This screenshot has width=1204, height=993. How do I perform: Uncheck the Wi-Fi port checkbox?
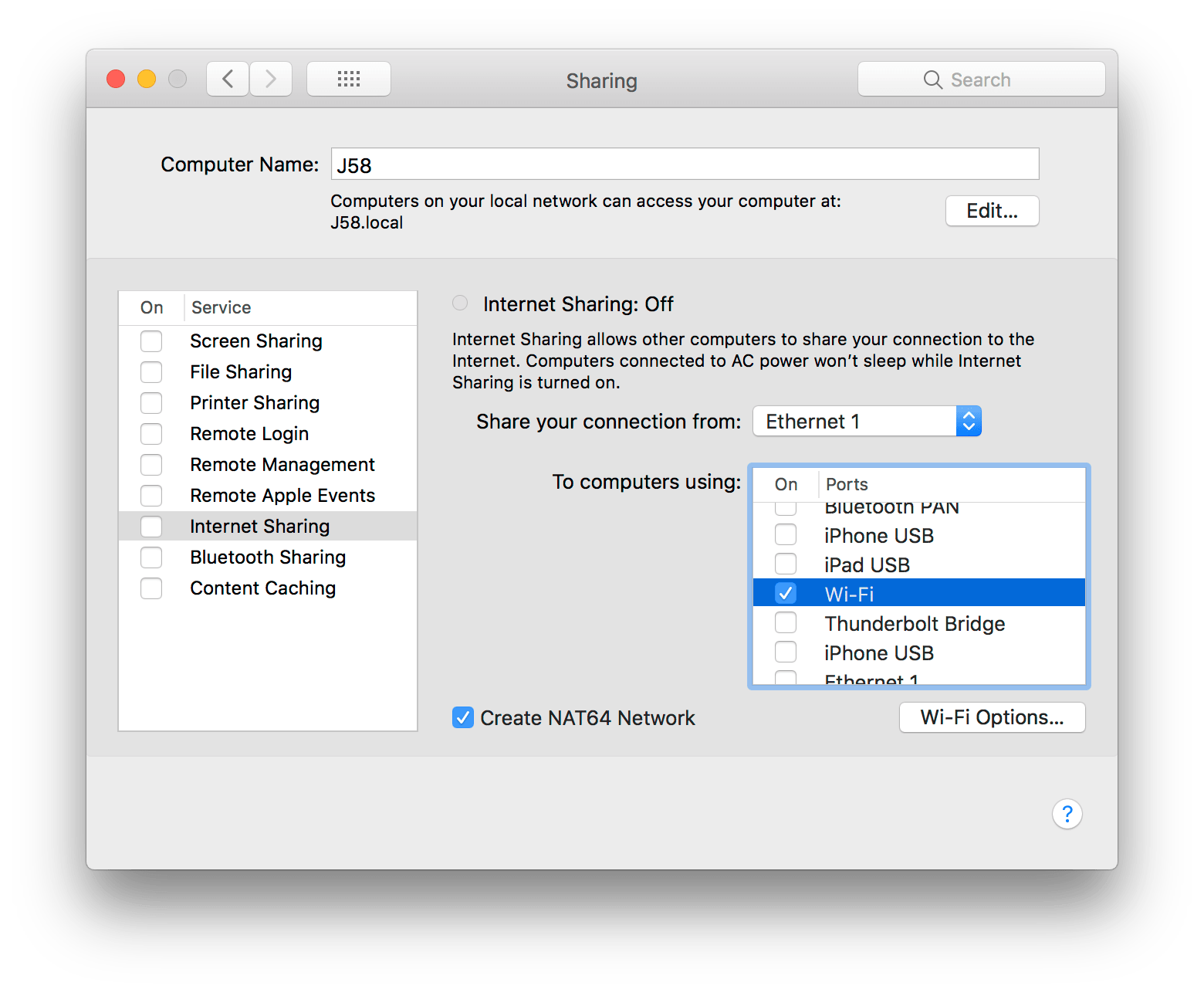[x=786, y=593]
